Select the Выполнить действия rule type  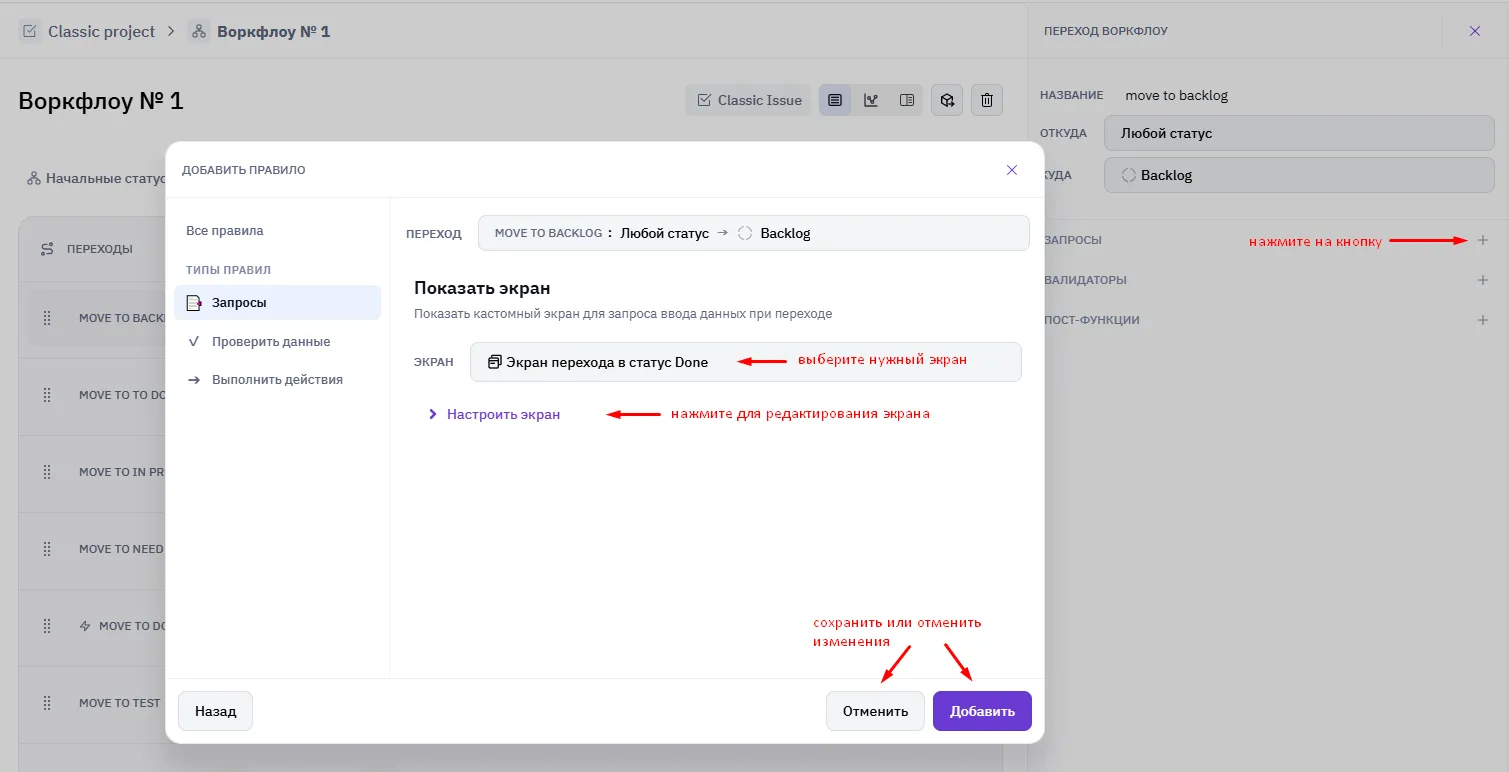(x=277, y=379)
